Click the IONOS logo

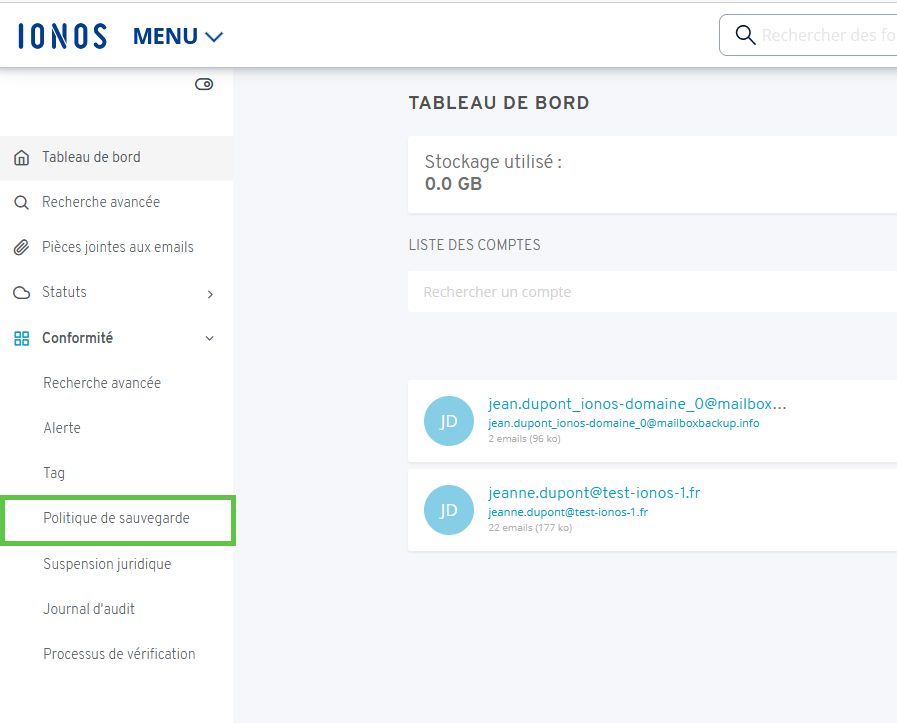pyautogui.click(x=62, y=36)
